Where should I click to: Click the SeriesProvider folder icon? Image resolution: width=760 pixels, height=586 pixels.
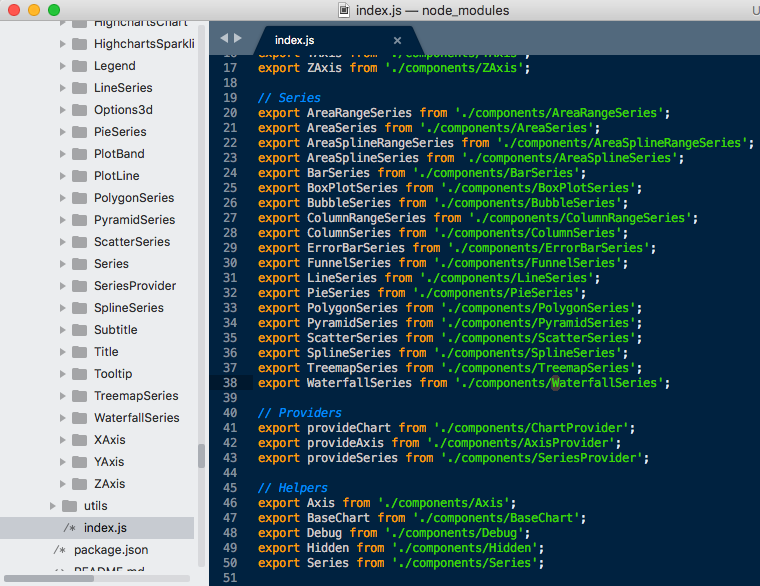point(79,286)
